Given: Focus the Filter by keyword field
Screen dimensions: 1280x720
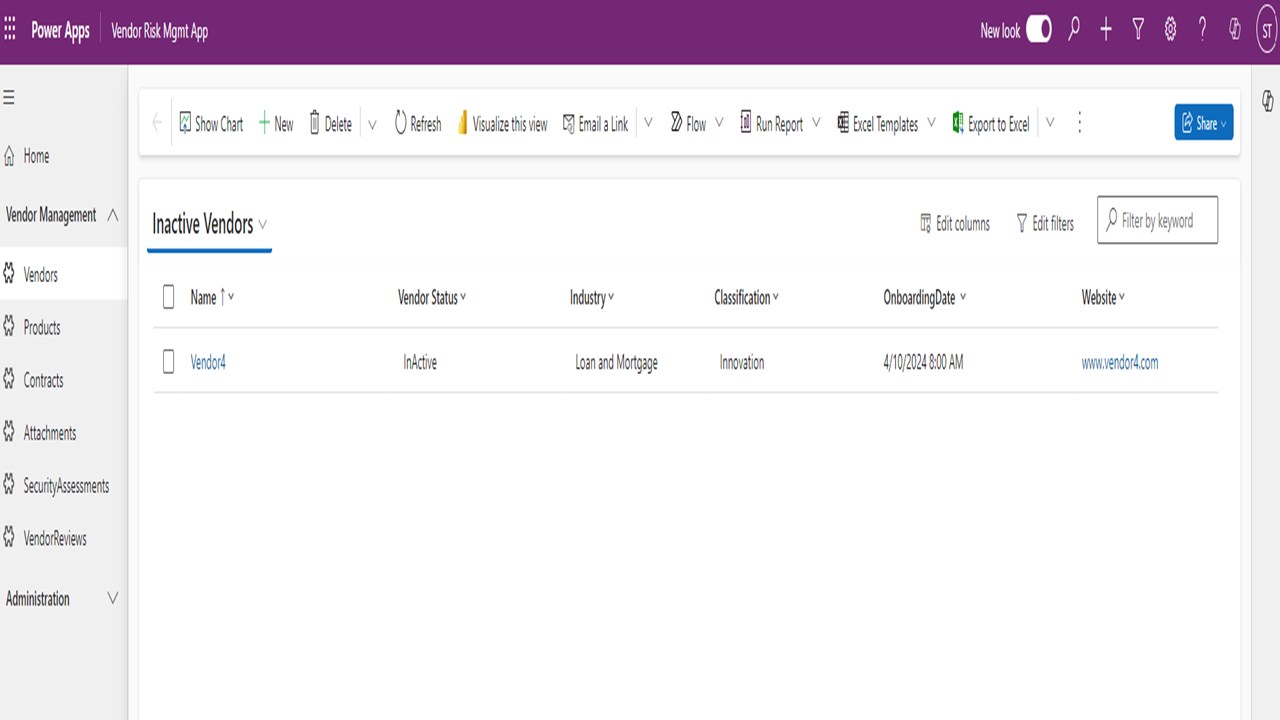Looking at the screenshot, I should [x=1157, y=220].
